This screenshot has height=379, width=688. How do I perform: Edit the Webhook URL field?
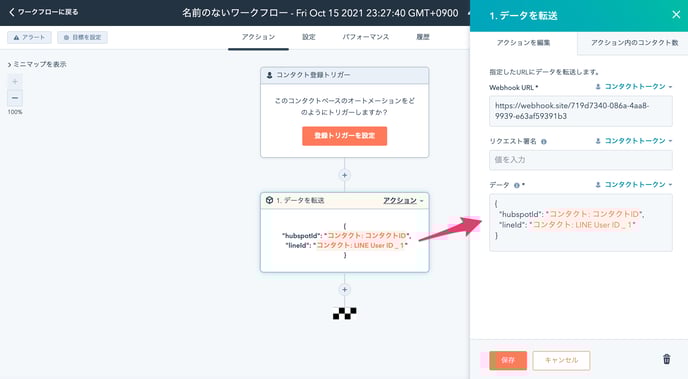click(x=580, y=111)
